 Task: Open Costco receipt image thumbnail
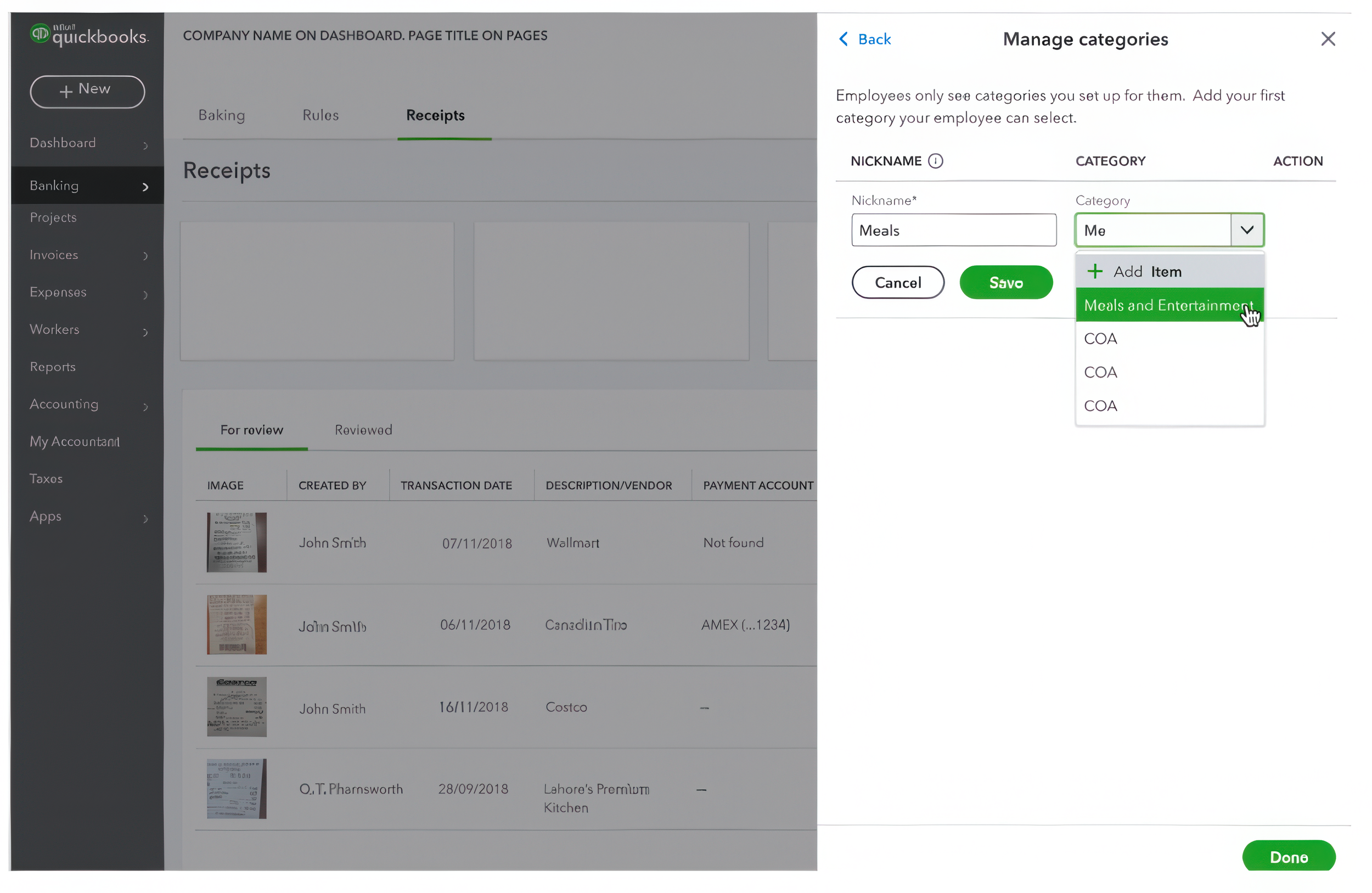coord(237,707)
